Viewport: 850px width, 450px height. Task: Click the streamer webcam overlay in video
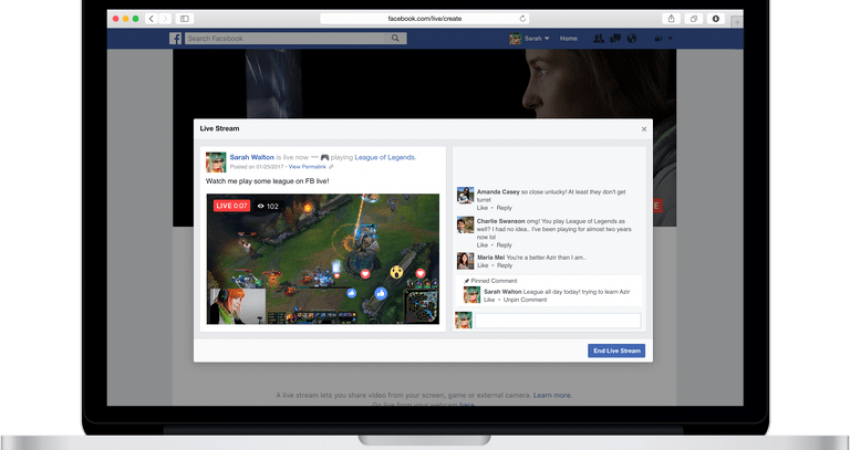coord(236,306)
